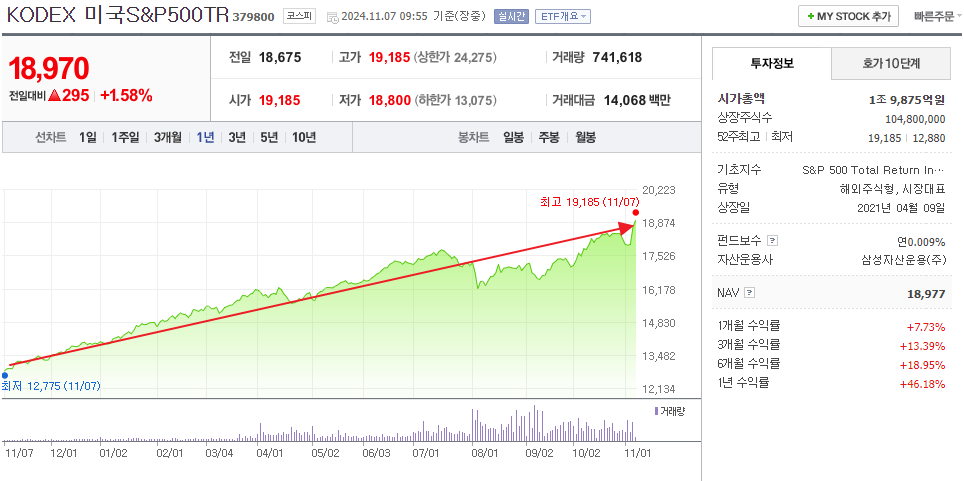Select the 1일 line chart period
The height and width of the screenshot is (481, 964).
point(88,137)
